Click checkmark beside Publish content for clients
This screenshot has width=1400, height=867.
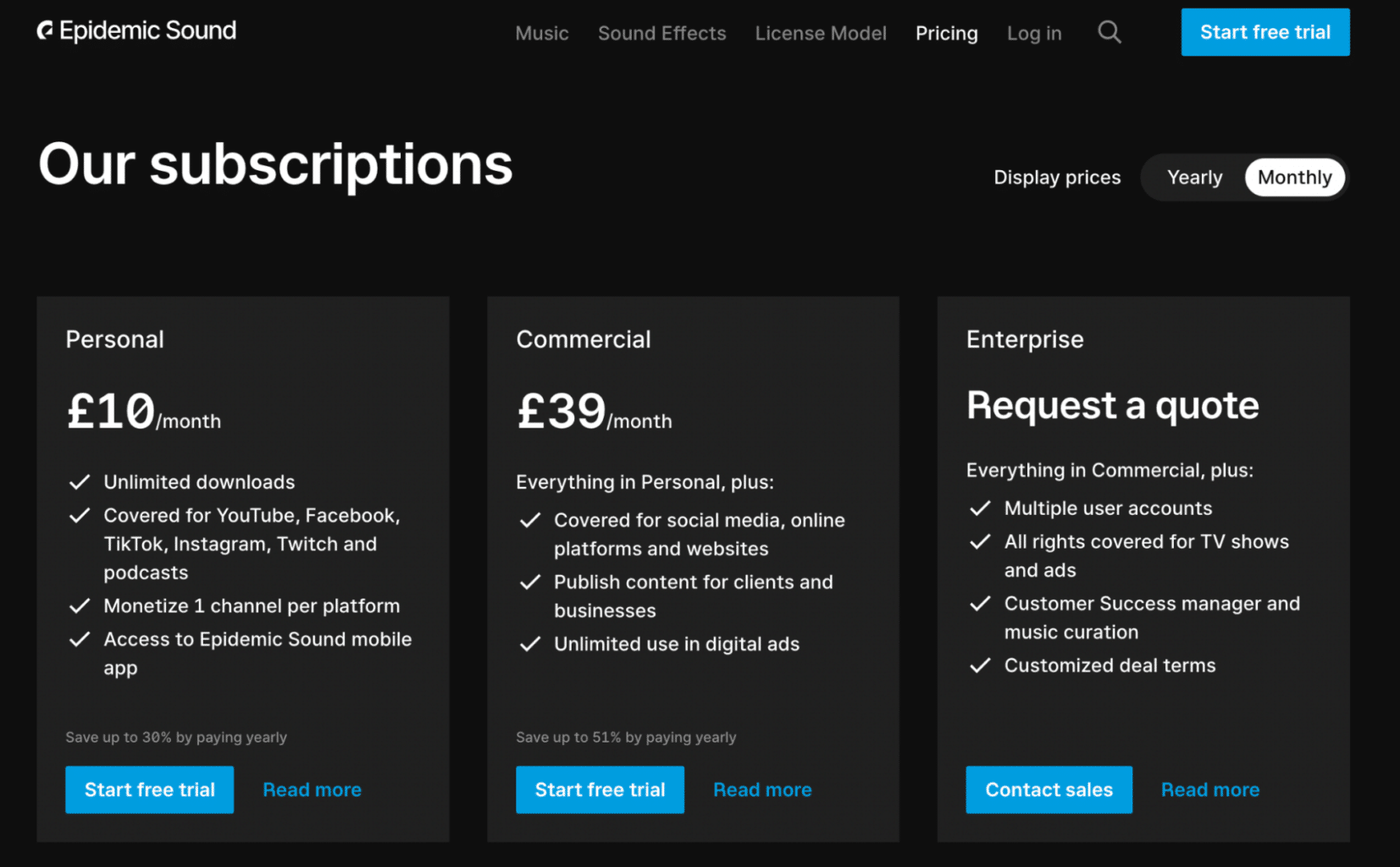(530, 582)
